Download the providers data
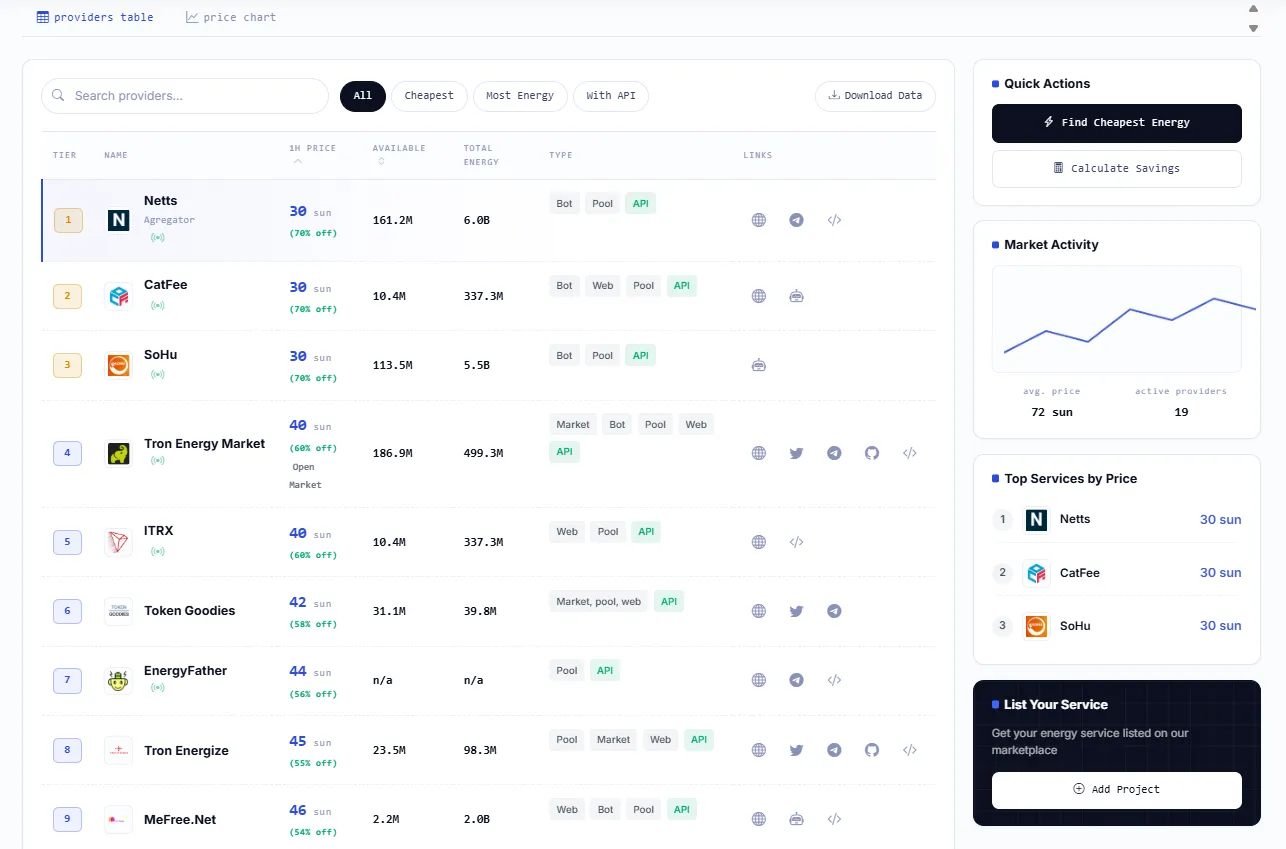Image resolution: width=1286 pixels, height=849 pixels. point(875,96)
